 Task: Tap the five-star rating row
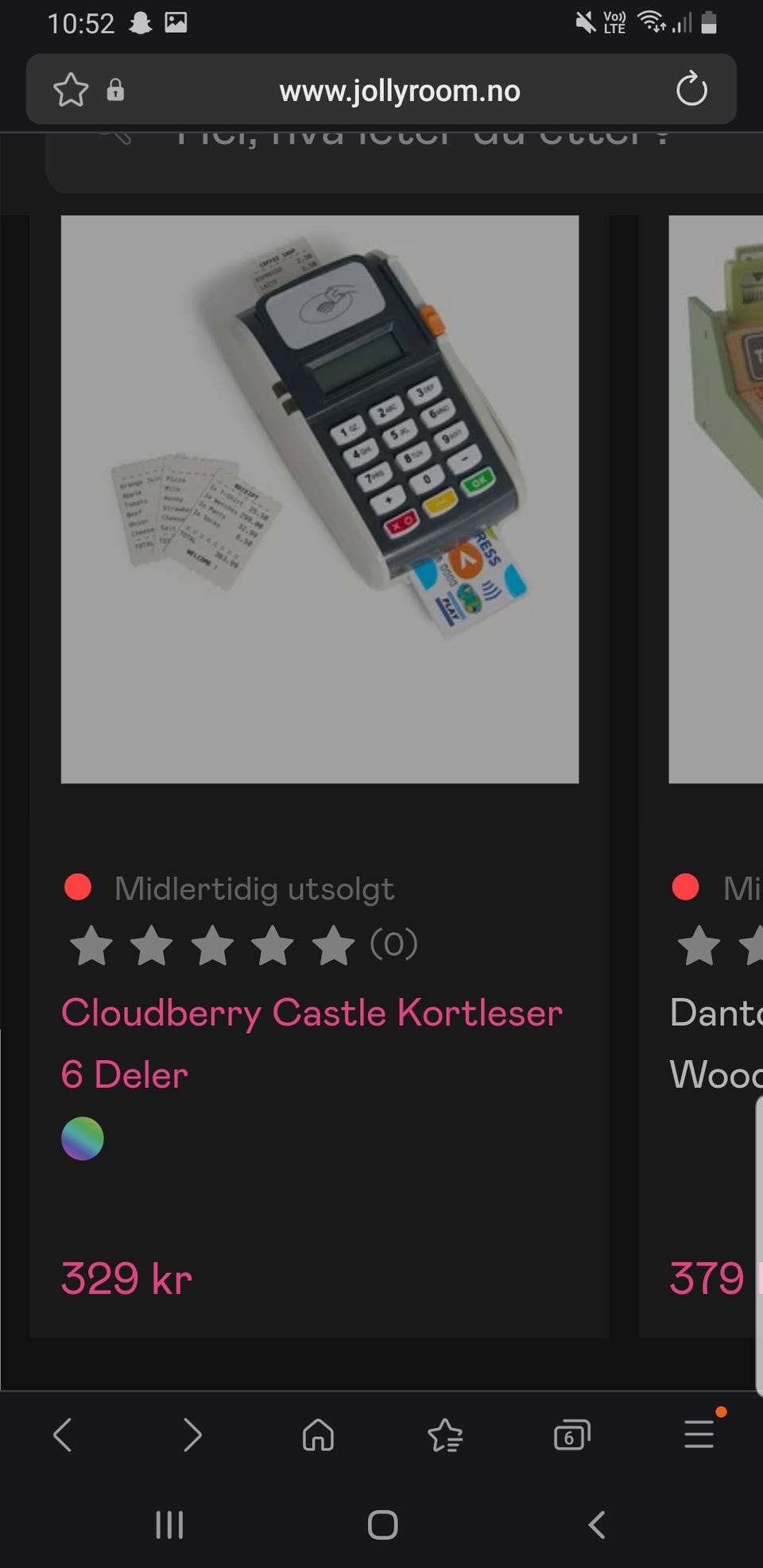[x=243, y=945]
